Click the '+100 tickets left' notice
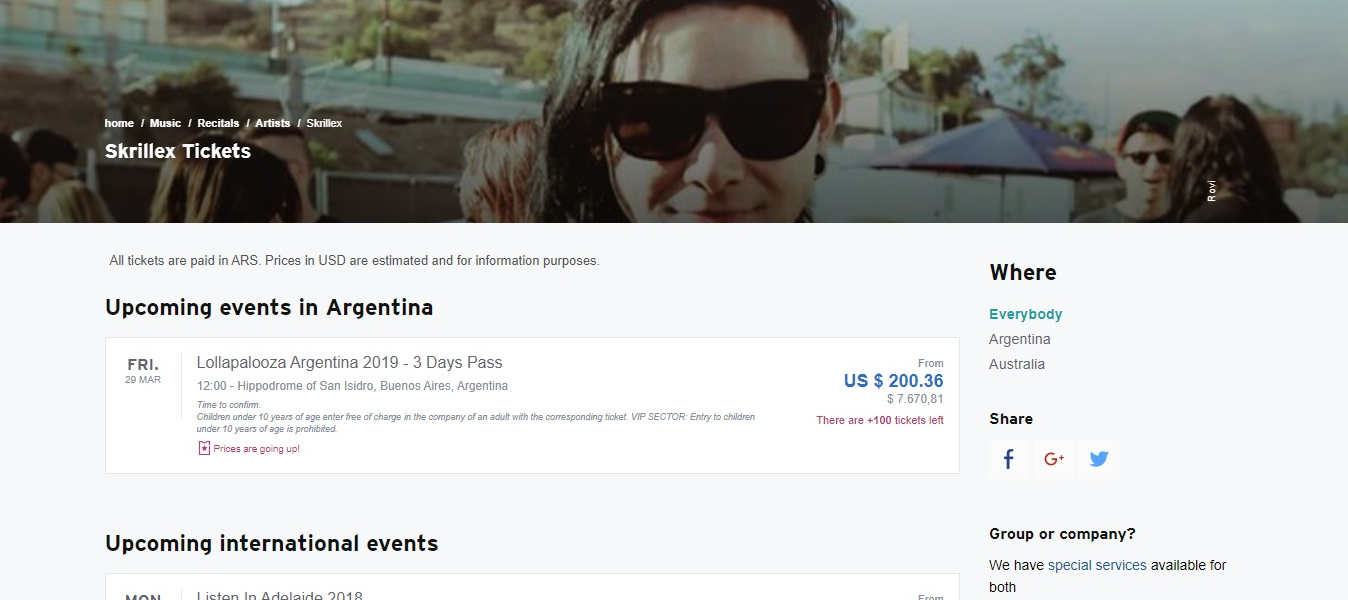The image size is (1348, 600). click(879, 420)
